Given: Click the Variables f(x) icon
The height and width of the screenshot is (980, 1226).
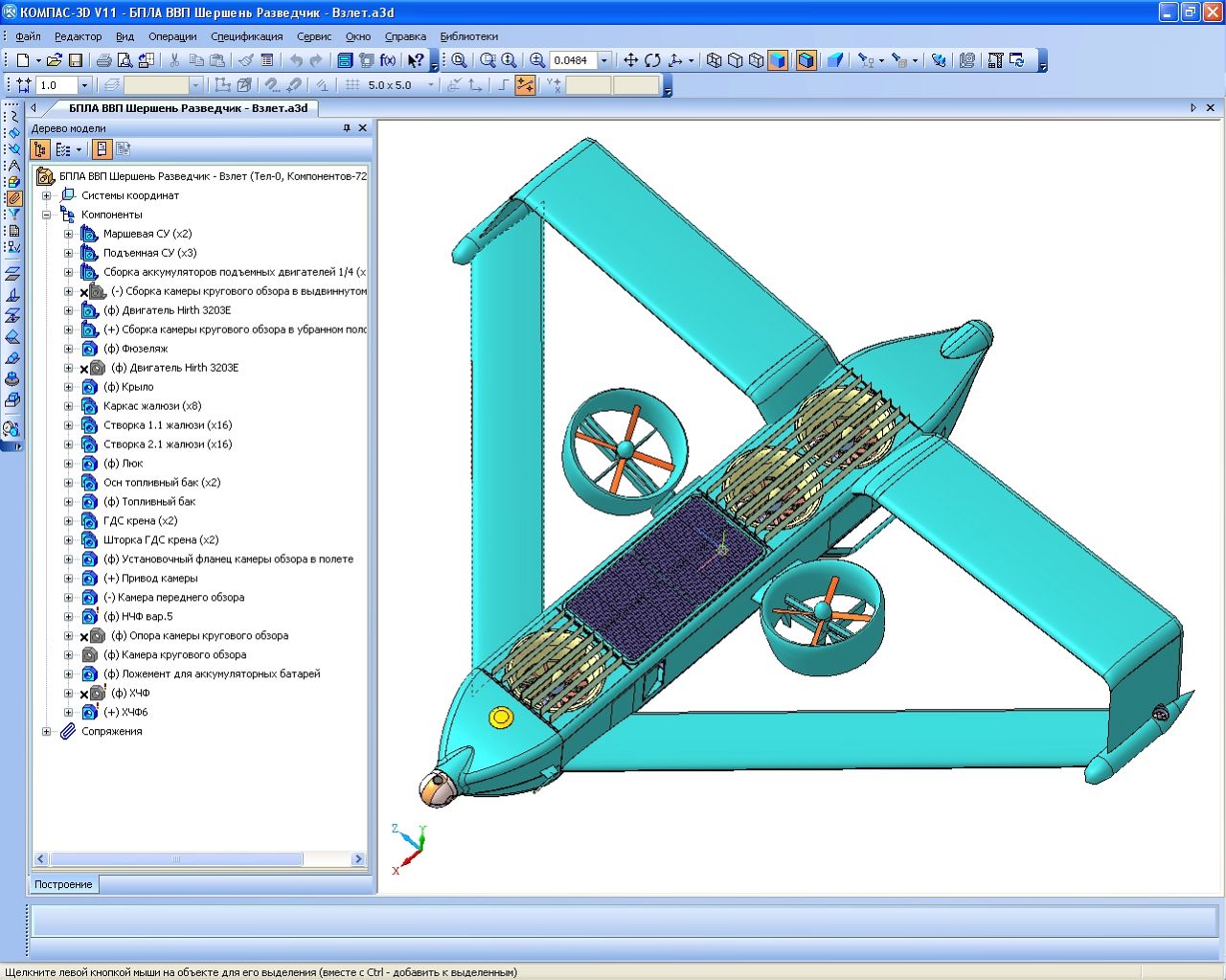Looking at the screenshot, I should [x=388, y=60].
